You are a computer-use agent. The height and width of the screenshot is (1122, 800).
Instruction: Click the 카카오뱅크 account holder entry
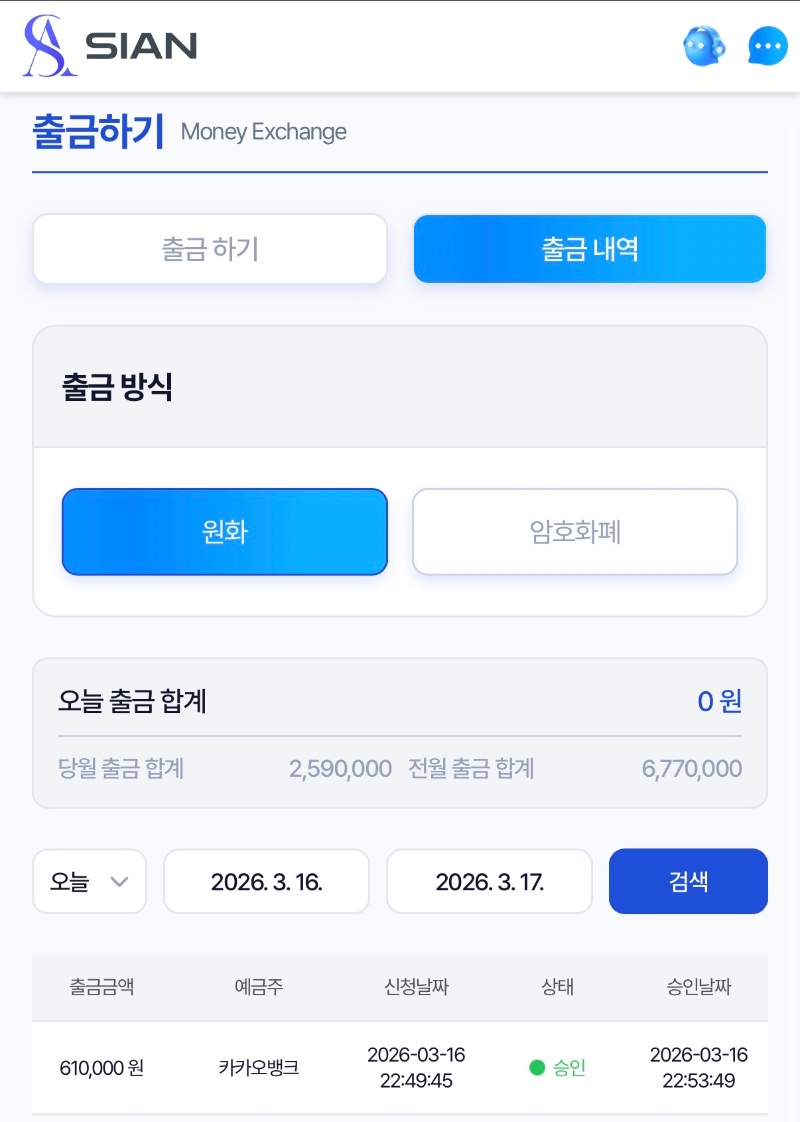259,1068
